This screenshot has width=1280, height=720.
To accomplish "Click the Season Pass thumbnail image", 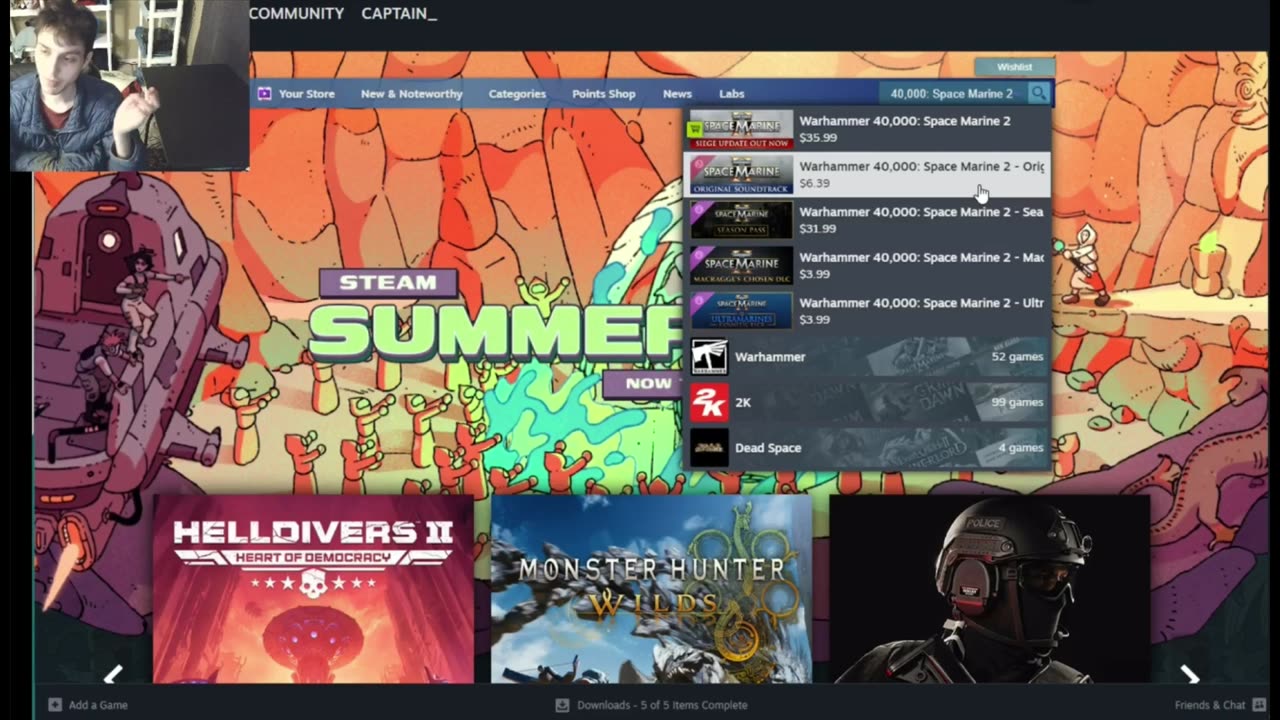I will point(741,220).
